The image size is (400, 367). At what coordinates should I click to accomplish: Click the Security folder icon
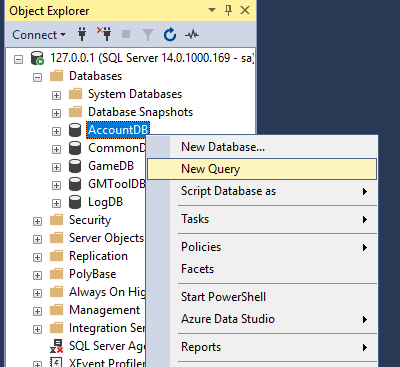point(56,220)
